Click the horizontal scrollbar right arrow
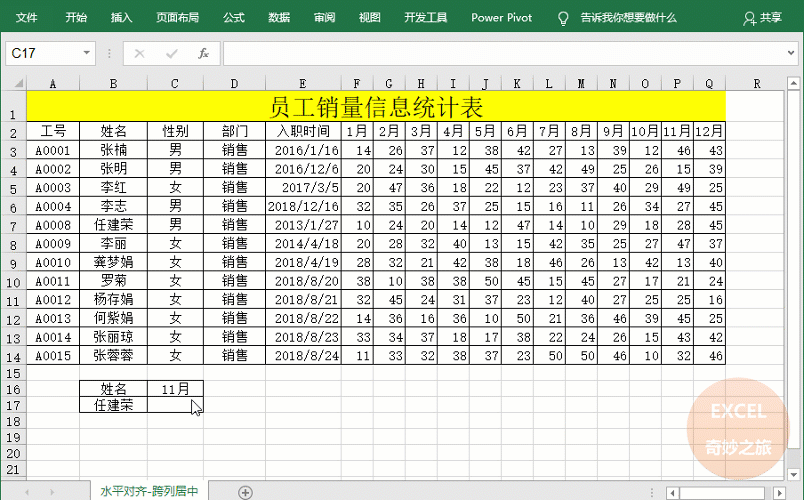 (779, 492)
